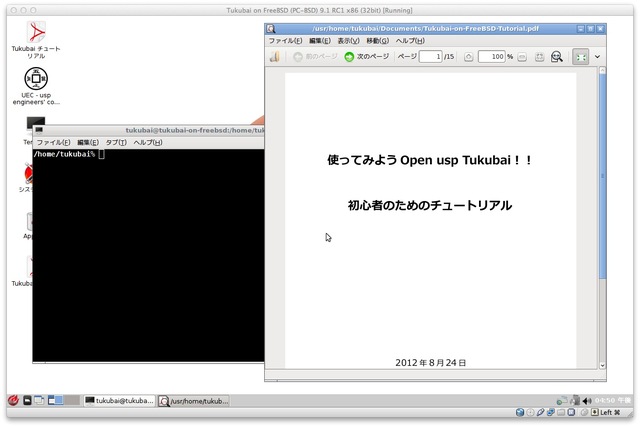Click PDF title 使ってみよう Open usp Tukubai

click(429, 160)
